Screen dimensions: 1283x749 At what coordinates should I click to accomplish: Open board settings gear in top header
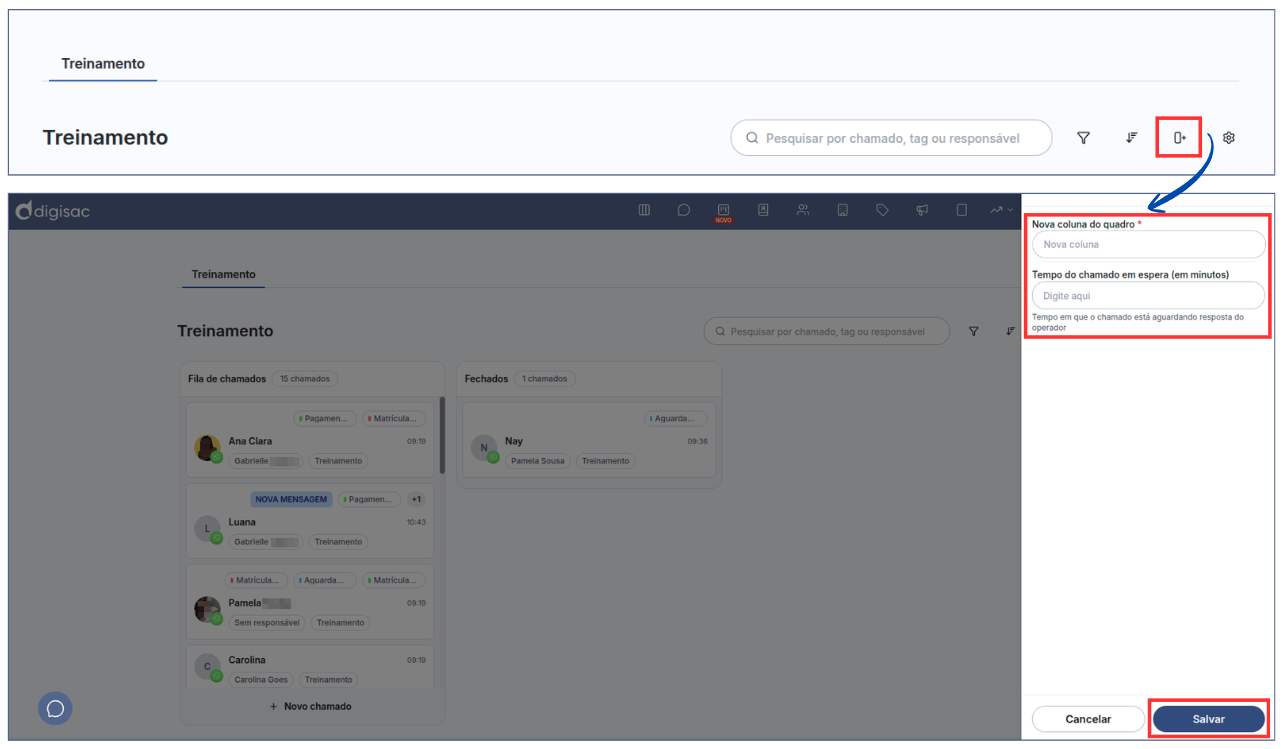pos(1229,138)
